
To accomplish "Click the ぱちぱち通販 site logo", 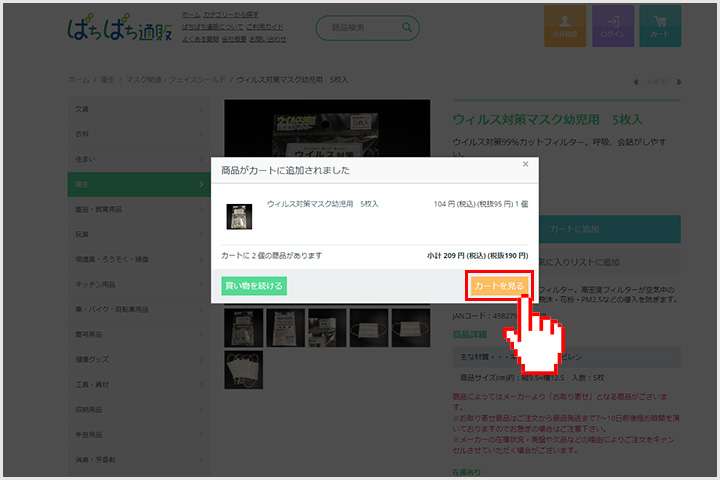I will click(x=119, y=28).
